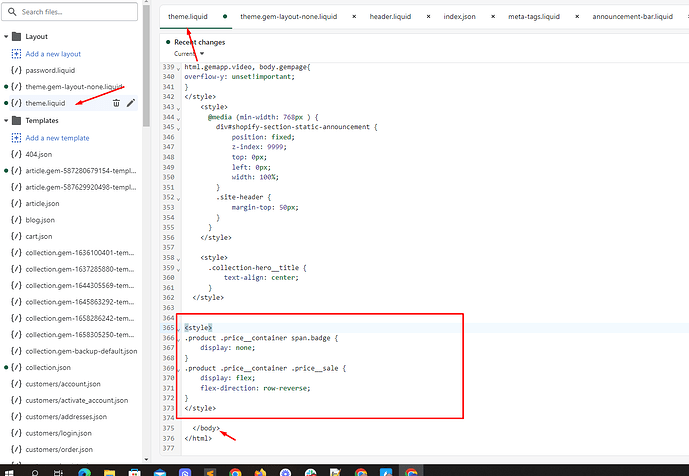Click into the Search files input field
Screen dimensions: 689x476
pos(75,12)
